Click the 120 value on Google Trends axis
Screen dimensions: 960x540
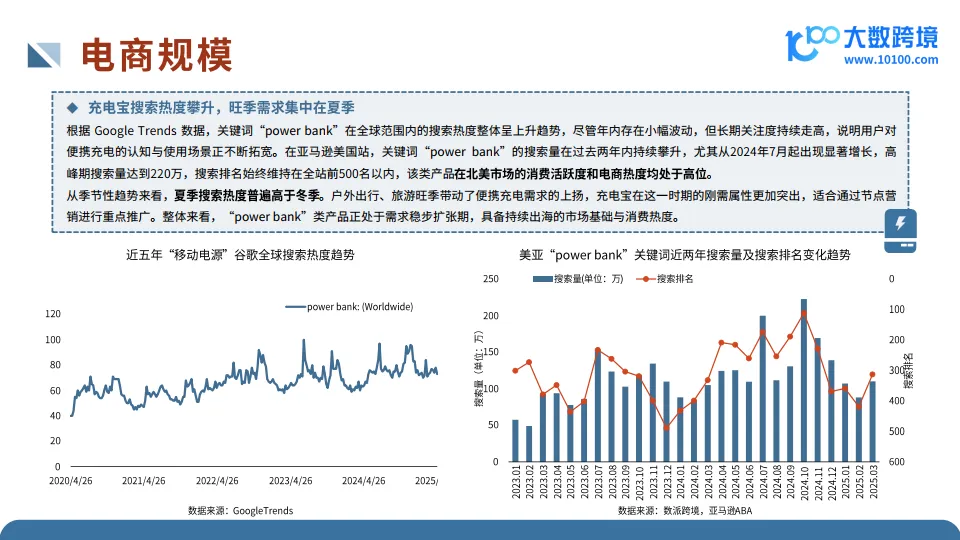[x=53, y=314]
